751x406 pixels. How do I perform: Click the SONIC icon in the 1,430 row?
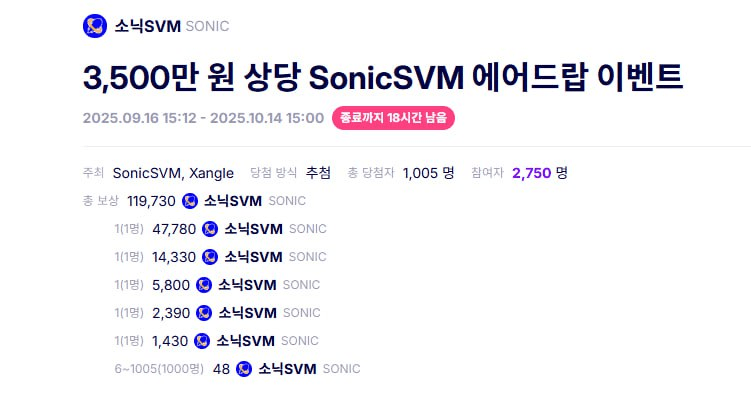[202, 341]
